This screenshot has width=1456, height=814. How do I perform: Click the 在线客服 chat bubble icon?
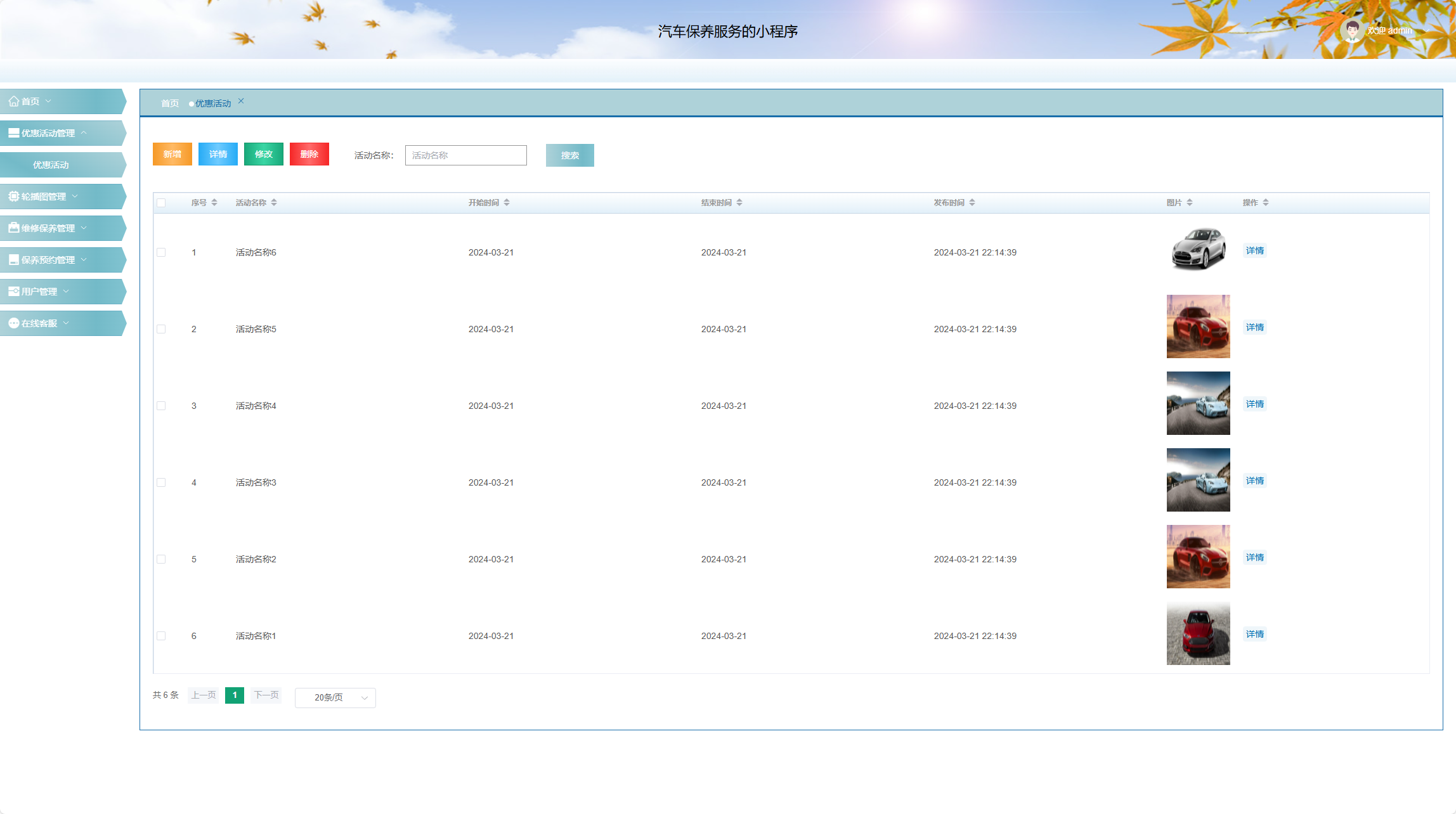(13, 323)
